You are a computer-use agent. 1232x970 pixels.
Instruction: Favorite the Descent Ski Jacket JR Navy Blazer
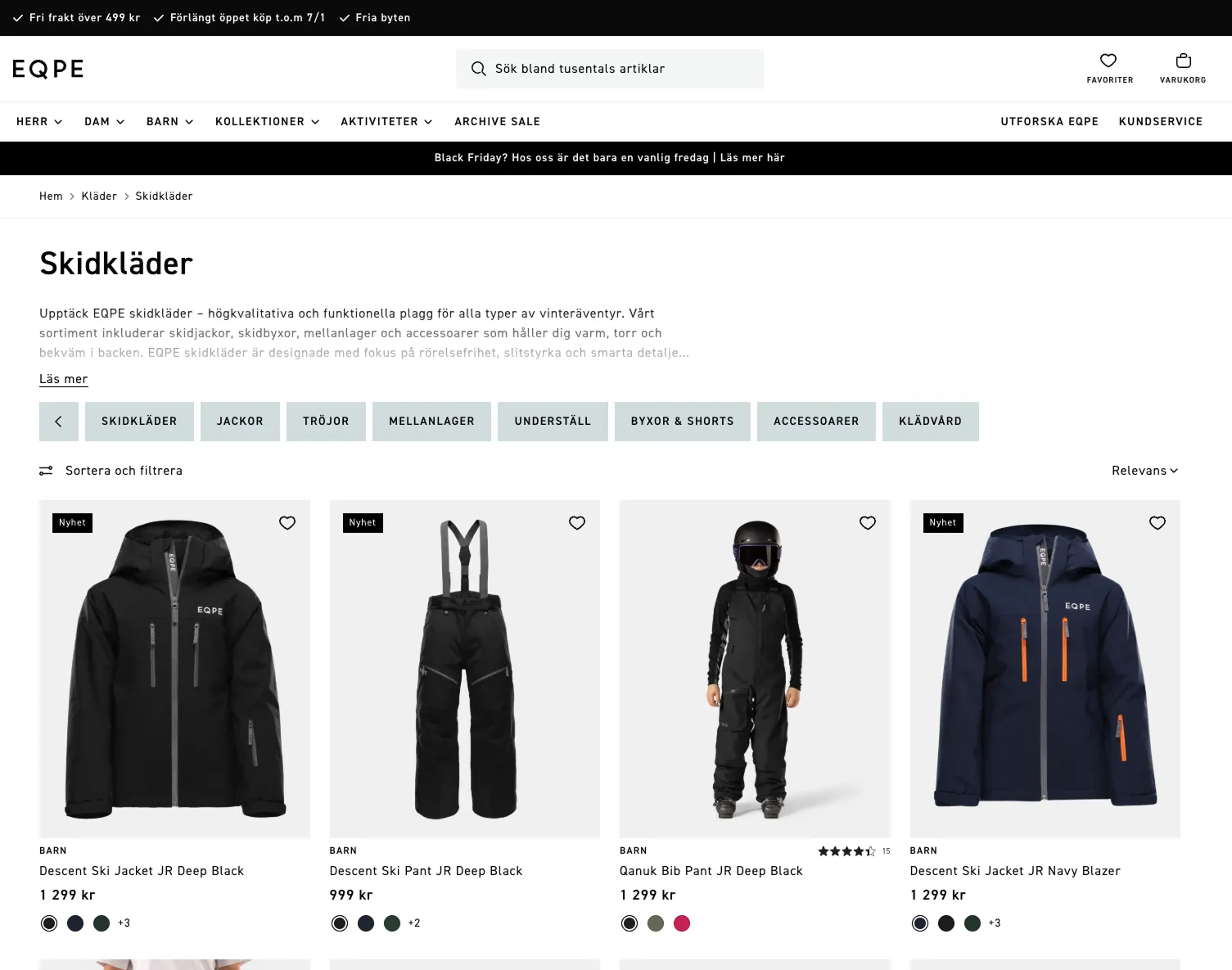click(1158, 523)
